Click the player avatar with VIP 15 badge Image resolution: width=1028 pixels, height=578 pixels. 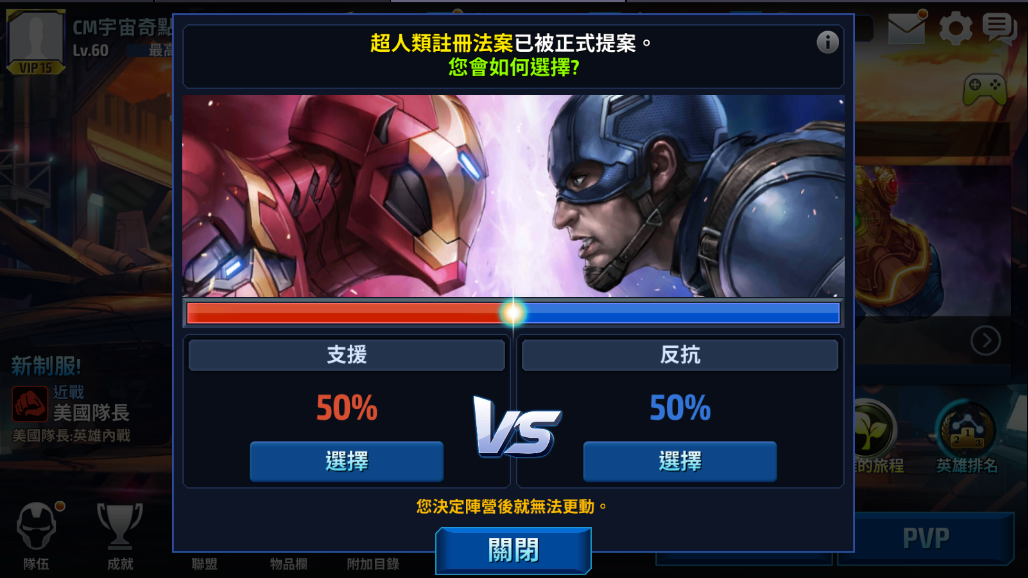click(x=35, y=41)
